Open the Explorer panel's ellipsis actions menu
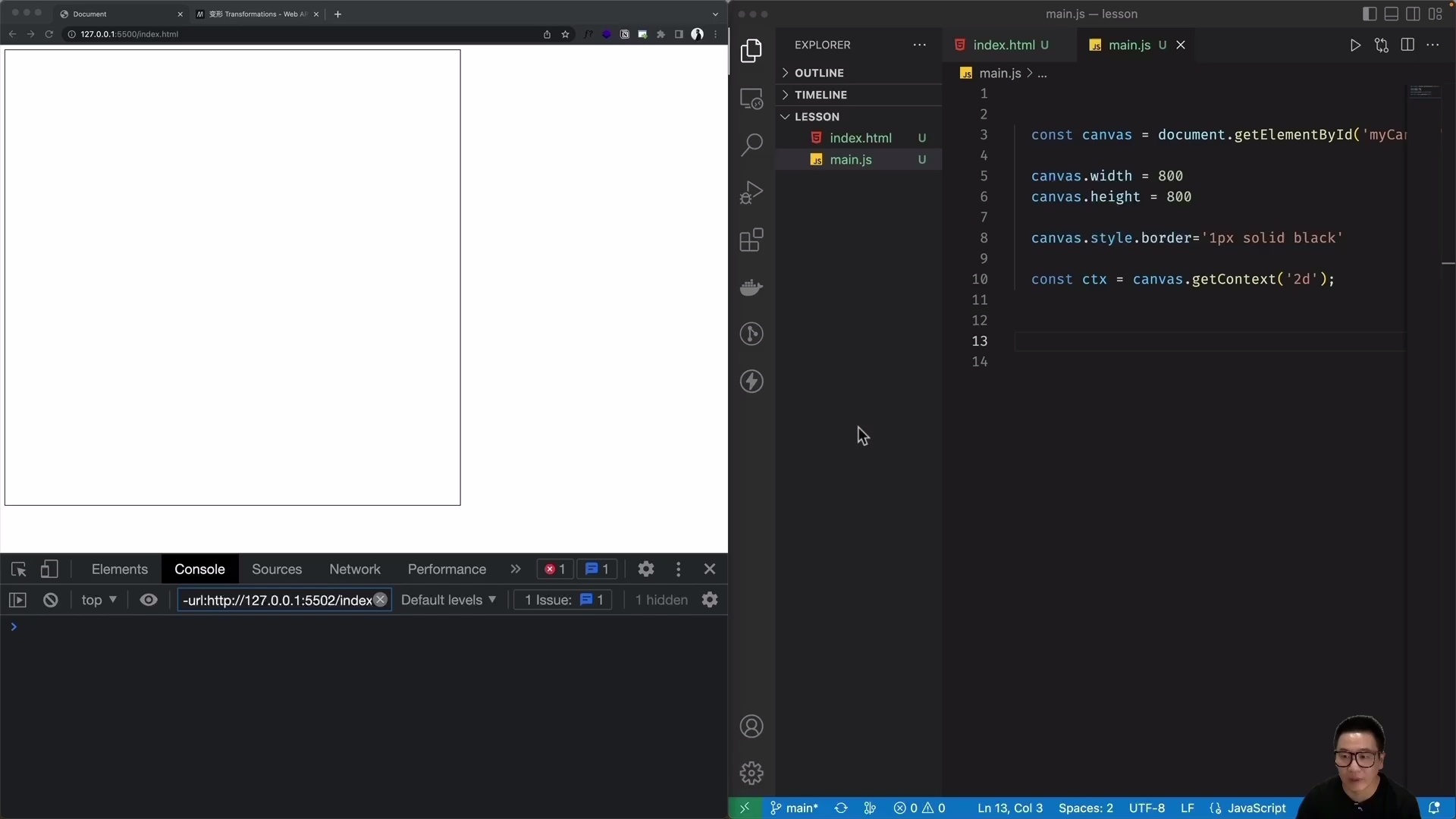Viewport: 1456px width, 819px height. (x=920, y=45)
